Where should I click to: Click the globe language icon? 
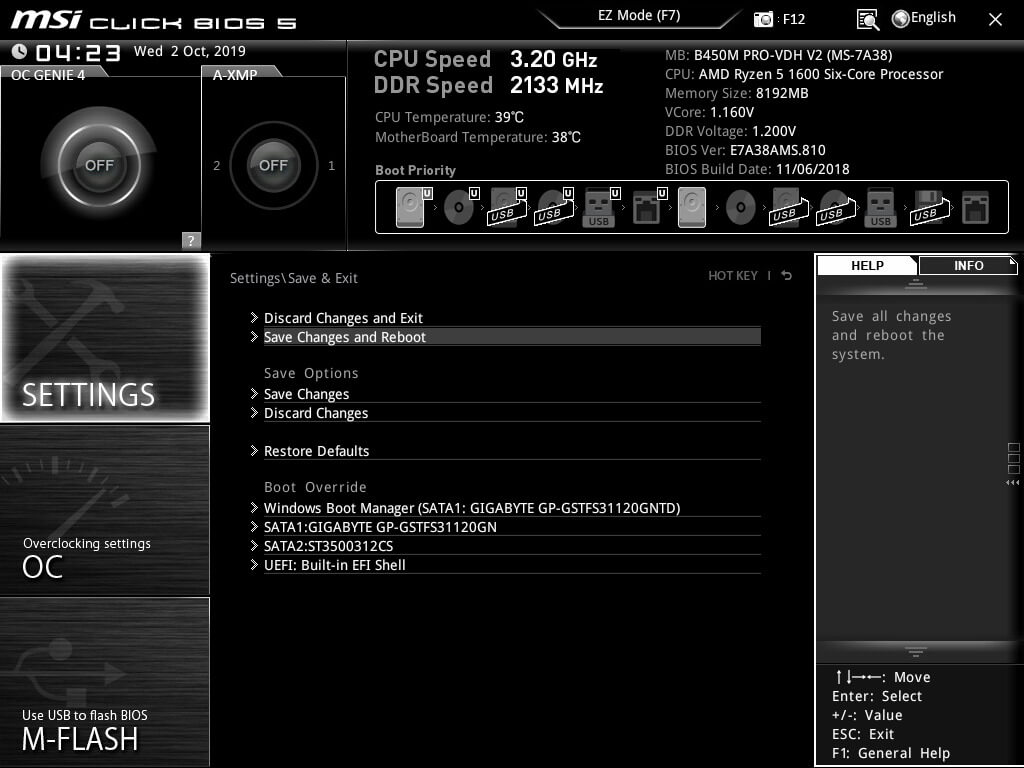(901, 19)
